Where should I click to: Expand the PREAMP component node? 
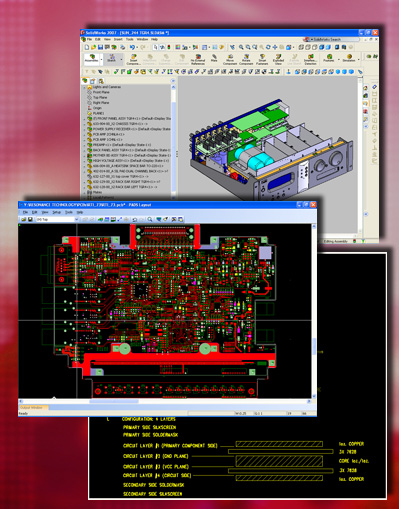tap(84, 145)
